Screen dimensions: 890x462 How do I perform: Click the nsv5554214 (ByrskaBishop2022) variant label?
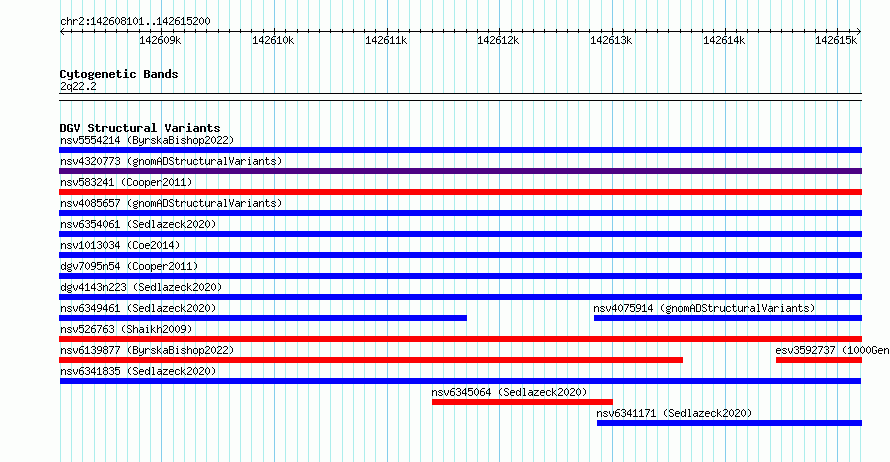(147, 140)
